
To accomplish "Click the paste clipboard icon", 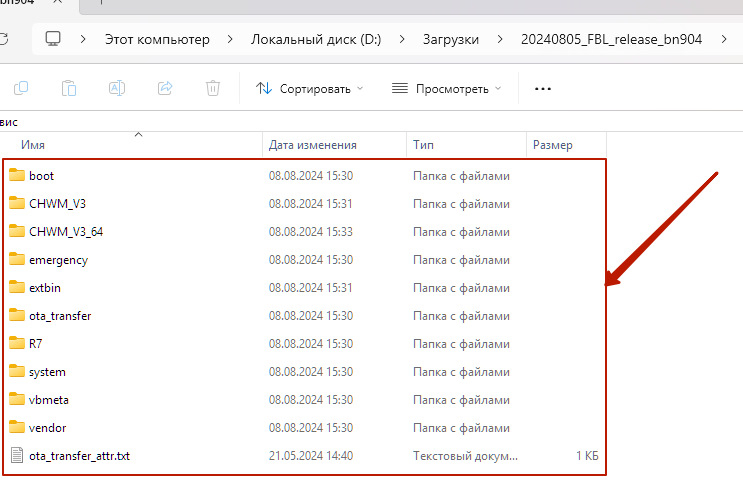I will coord(69,88).
